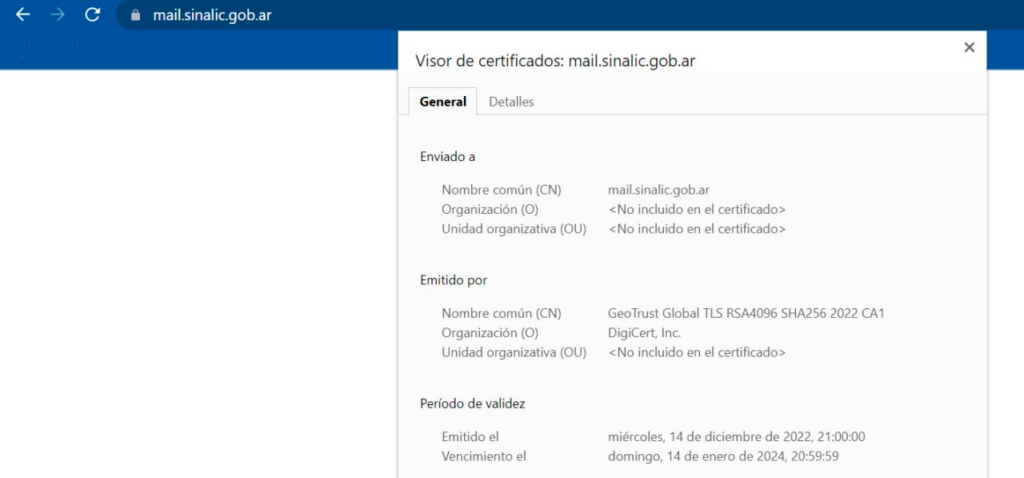Click the issue date 14 de diciembre 2022
Image resolution: width=1024 pixels, height=478 pixels.
737,437
